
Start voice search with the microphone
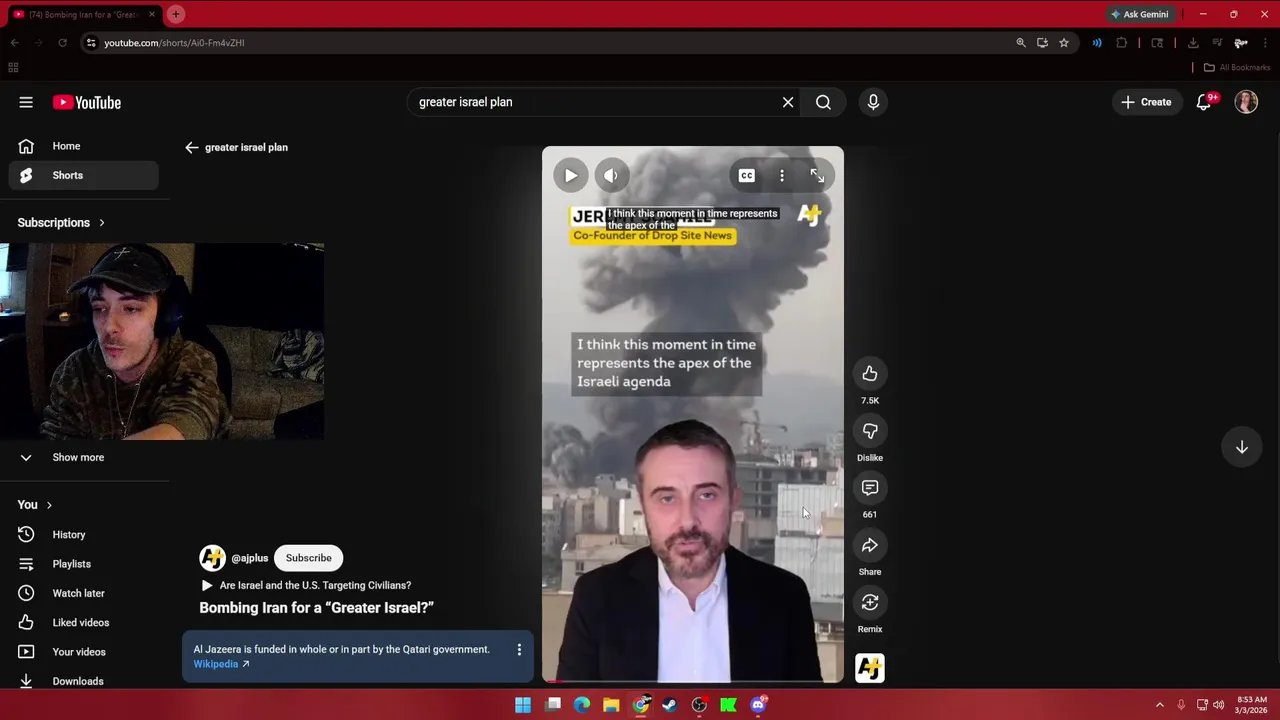[x=873, y=102]
